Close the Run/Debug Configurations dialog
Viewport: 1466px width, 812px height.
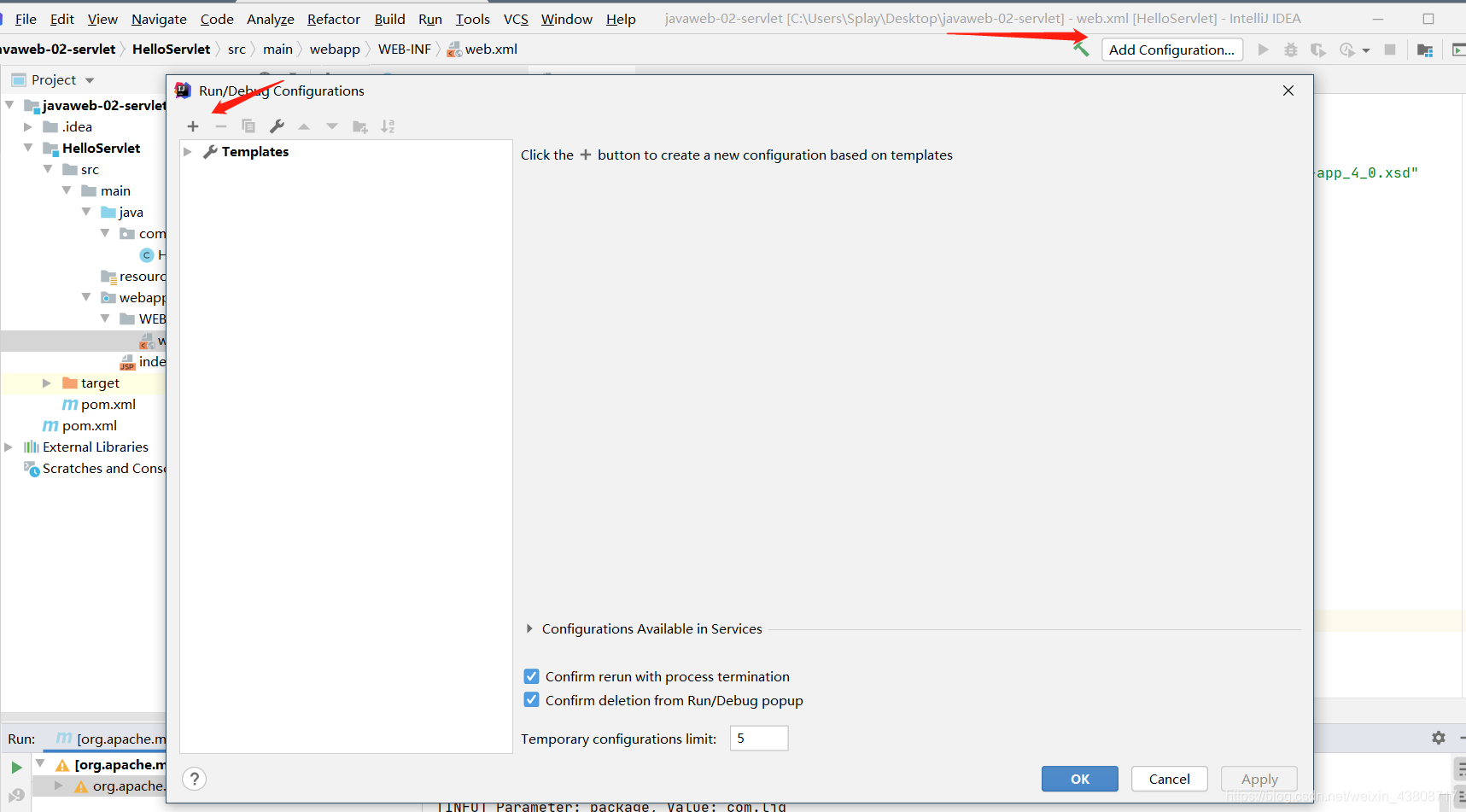click(x=1288, y=91)
